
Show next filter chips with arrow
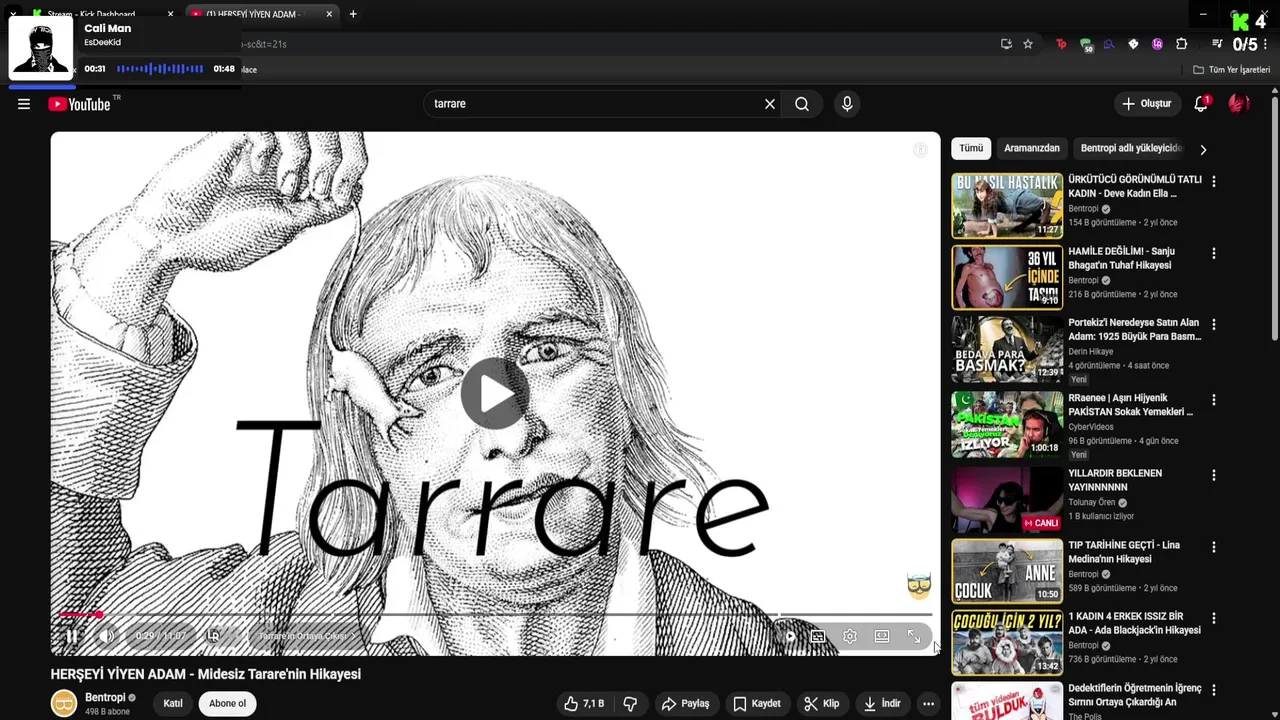click(1203, 149)
